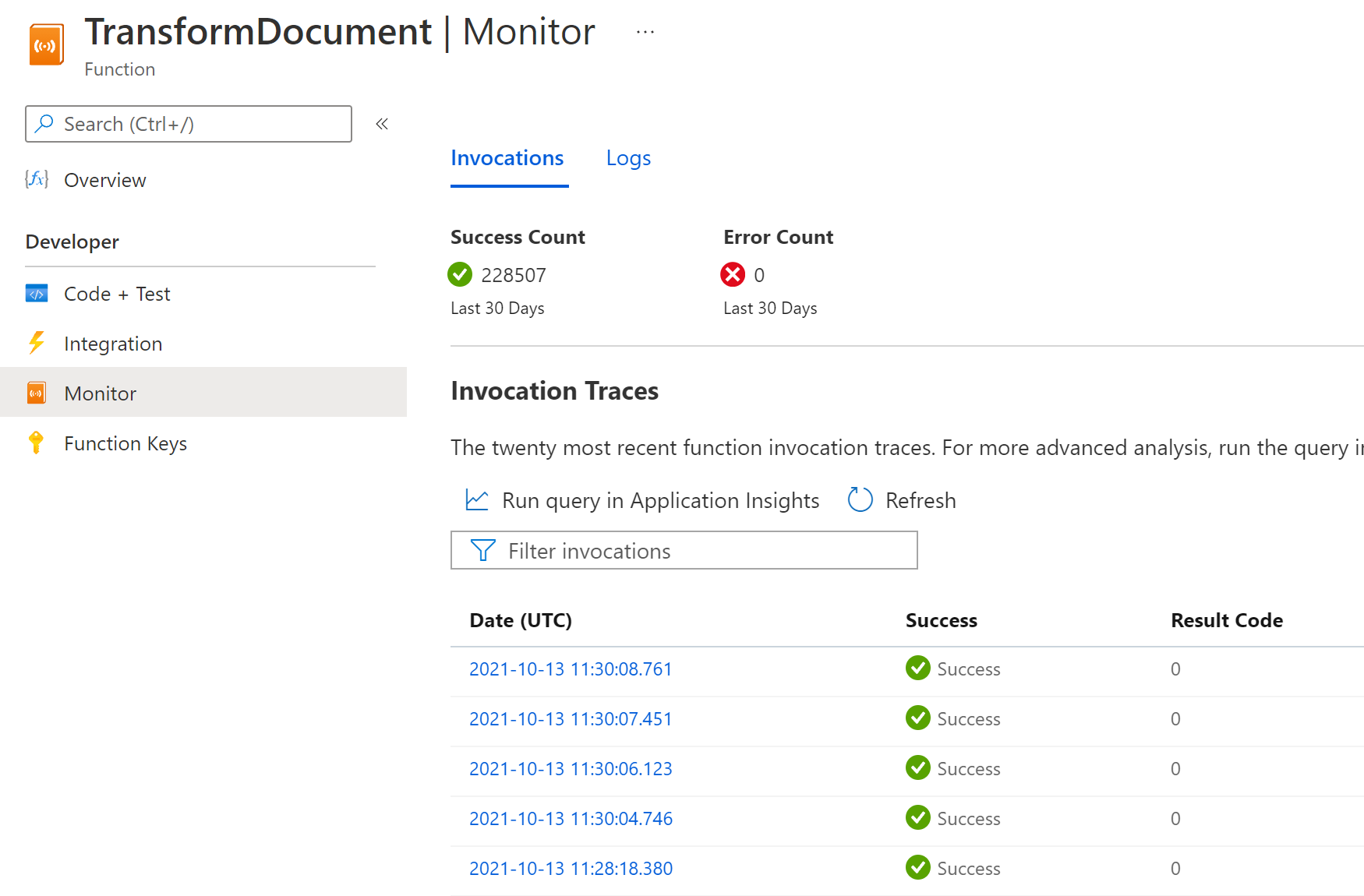
Task: Open Overview using the {fx} icon
Action: point(37,179)
